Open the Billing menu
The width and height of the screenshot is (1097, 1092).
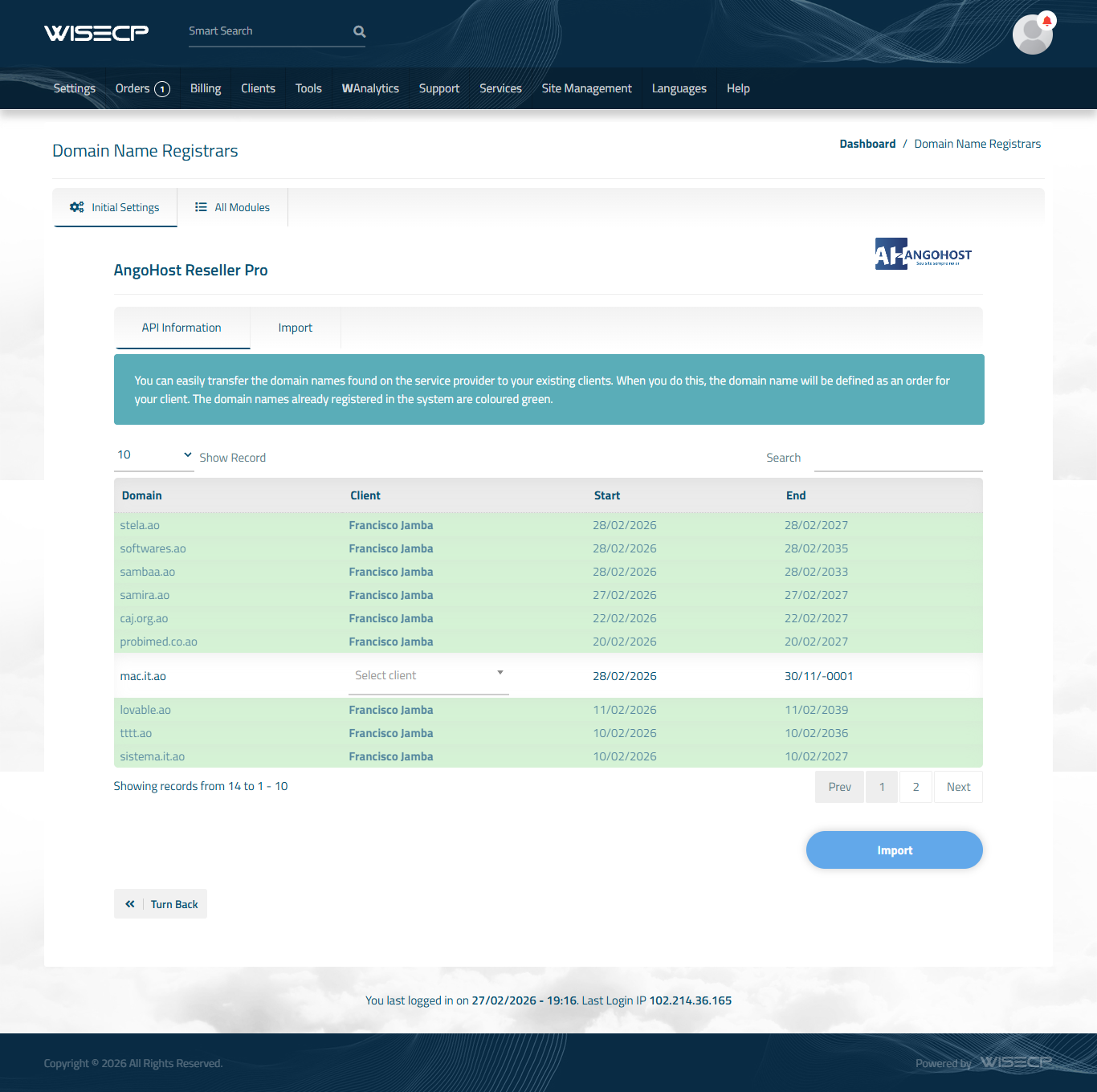click(x=206, y=88)
